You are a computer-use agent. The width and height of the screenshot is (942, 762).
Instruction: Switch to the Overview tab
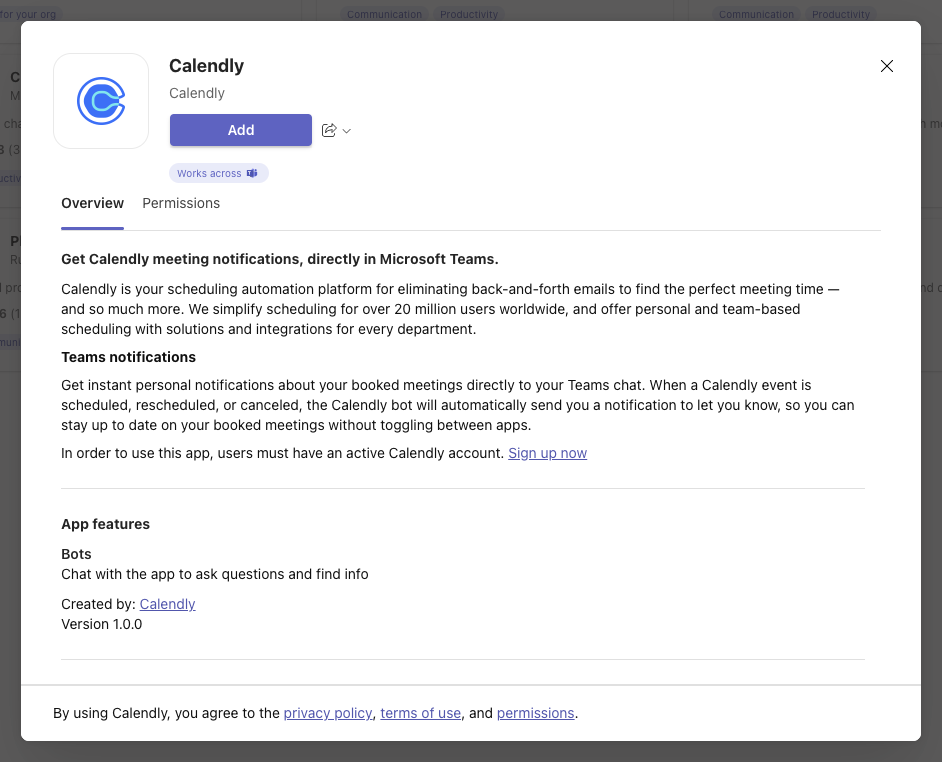(x=93, y=203)
